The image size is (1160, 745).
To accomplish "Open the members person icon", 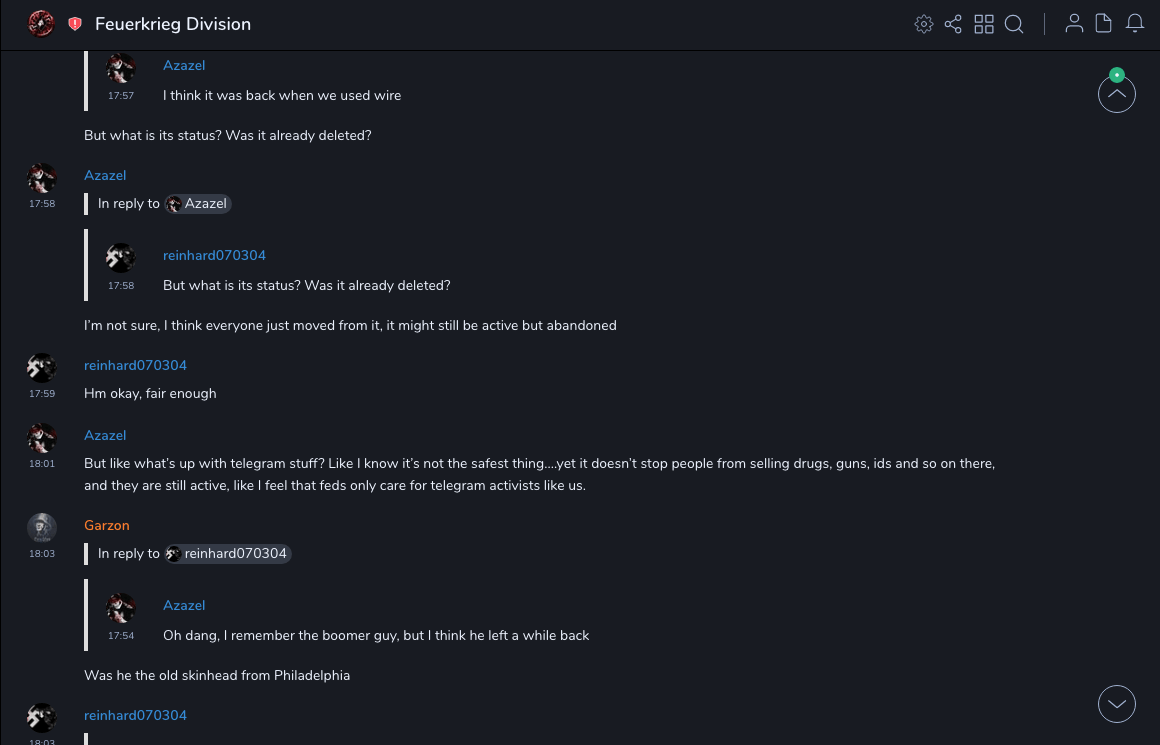I will pyautogui.click(x=1074, y=24).
